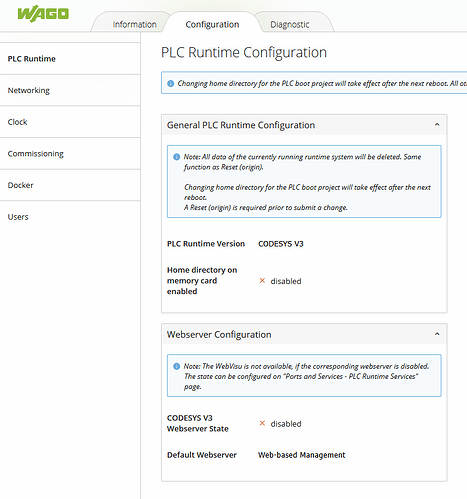Click info icon in General PLC note box
467x499 pixels.
[177, 157]
